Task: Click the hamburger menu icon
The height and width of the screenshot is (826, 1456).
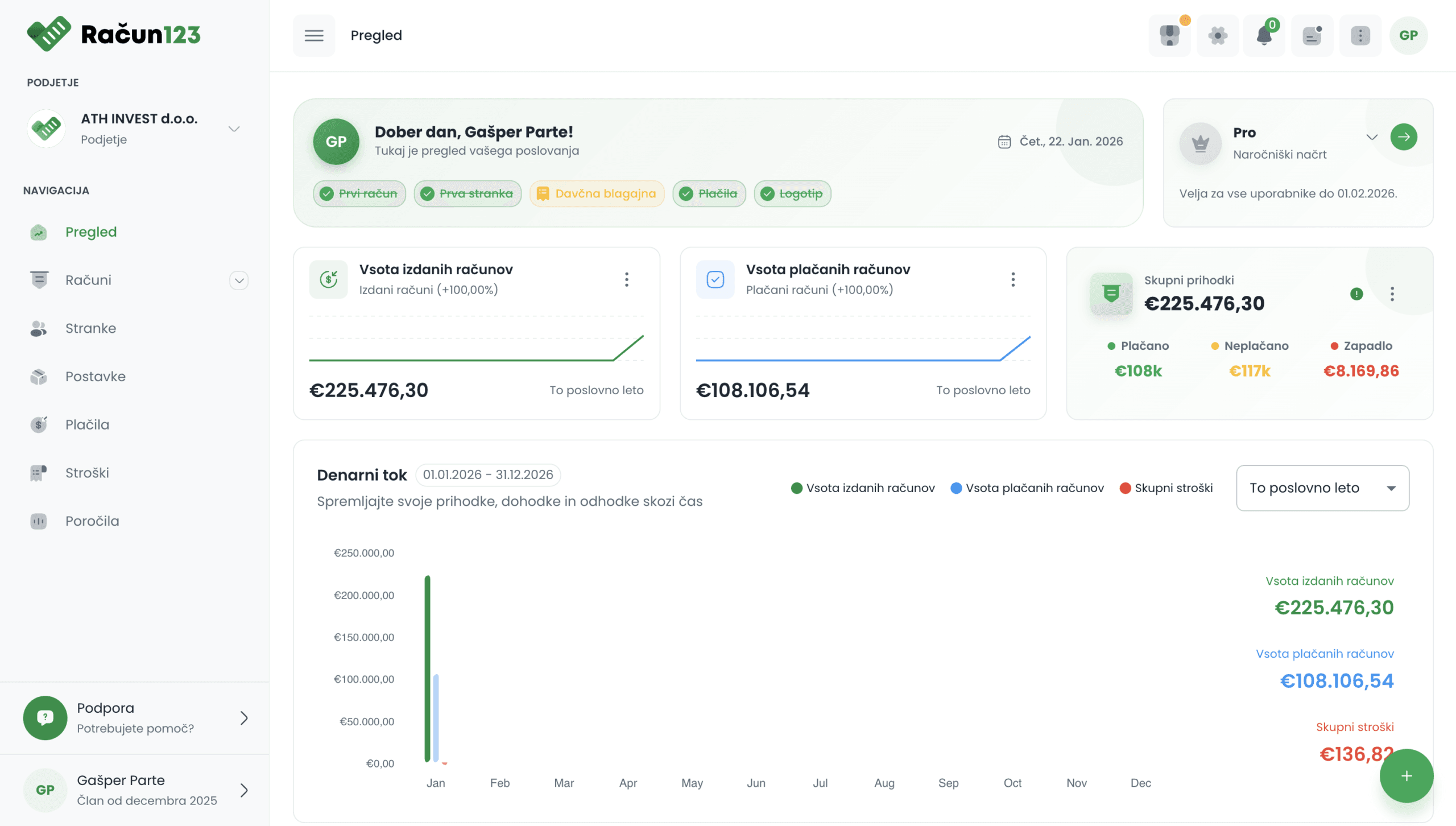Action: (x=313, y=35)
